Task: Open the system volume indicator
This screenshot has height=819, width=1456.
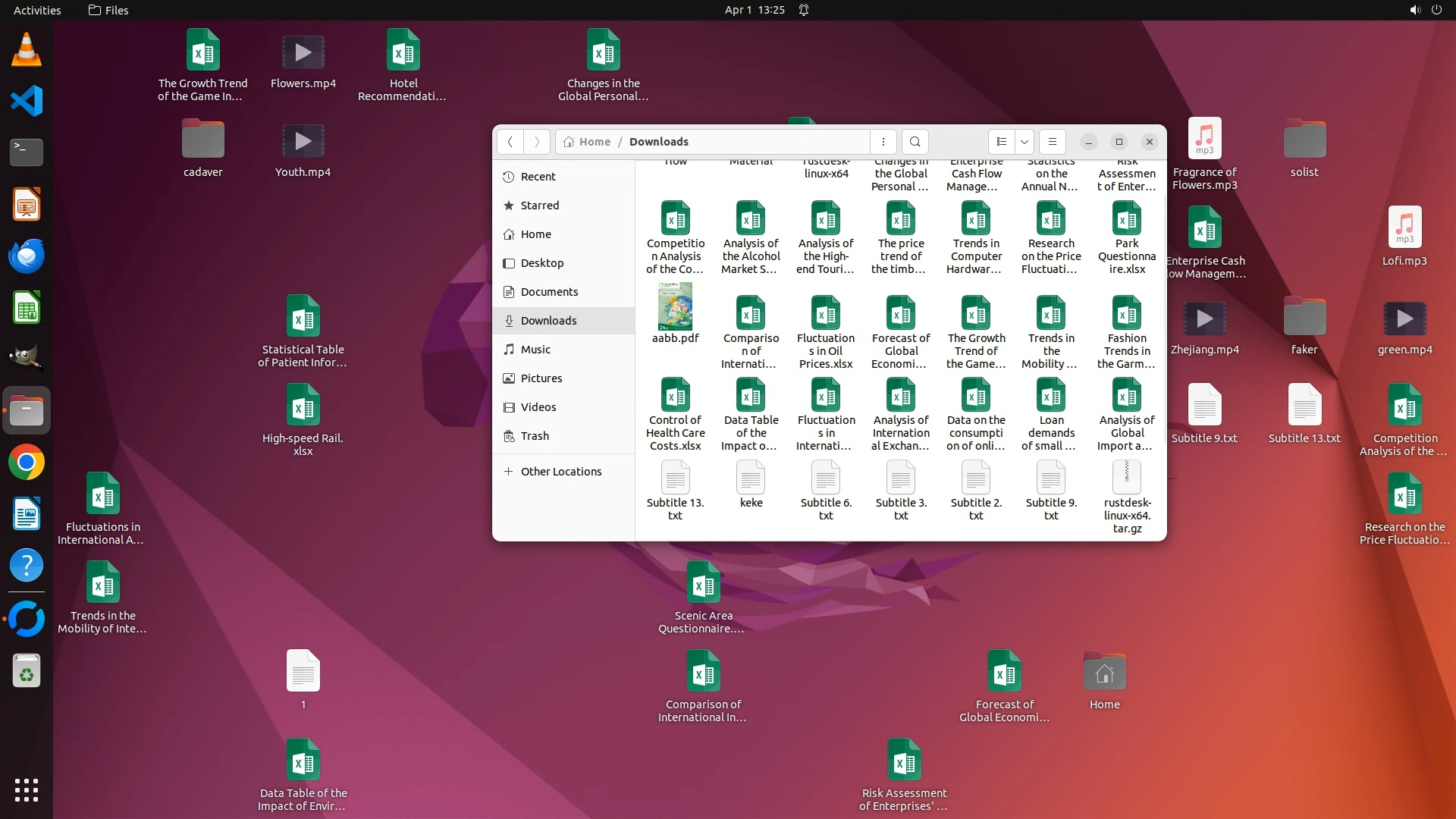Action: [1414, 10]
